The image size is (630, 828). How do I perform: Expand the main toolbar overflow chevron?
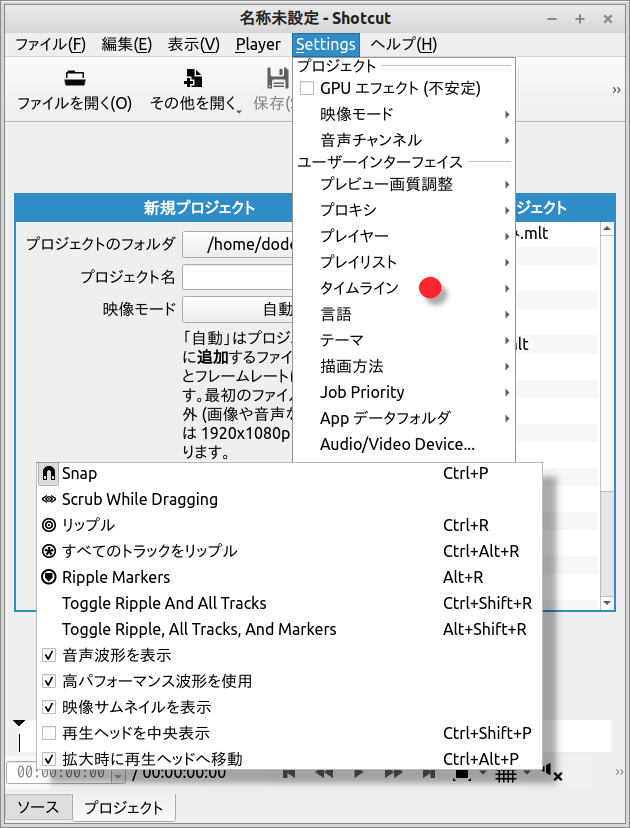(x=616, y=90)
